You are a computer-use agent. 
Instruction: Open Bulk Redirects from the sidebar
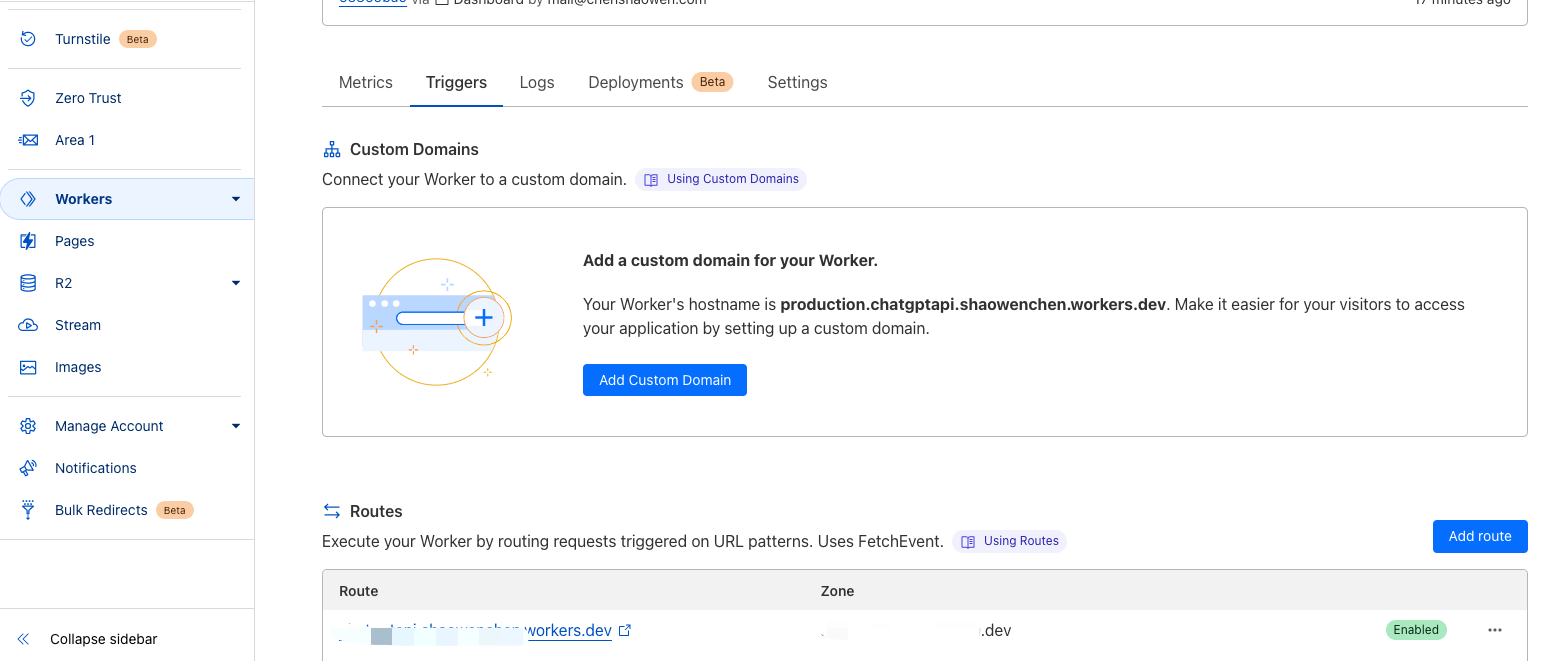pos(101,510)
